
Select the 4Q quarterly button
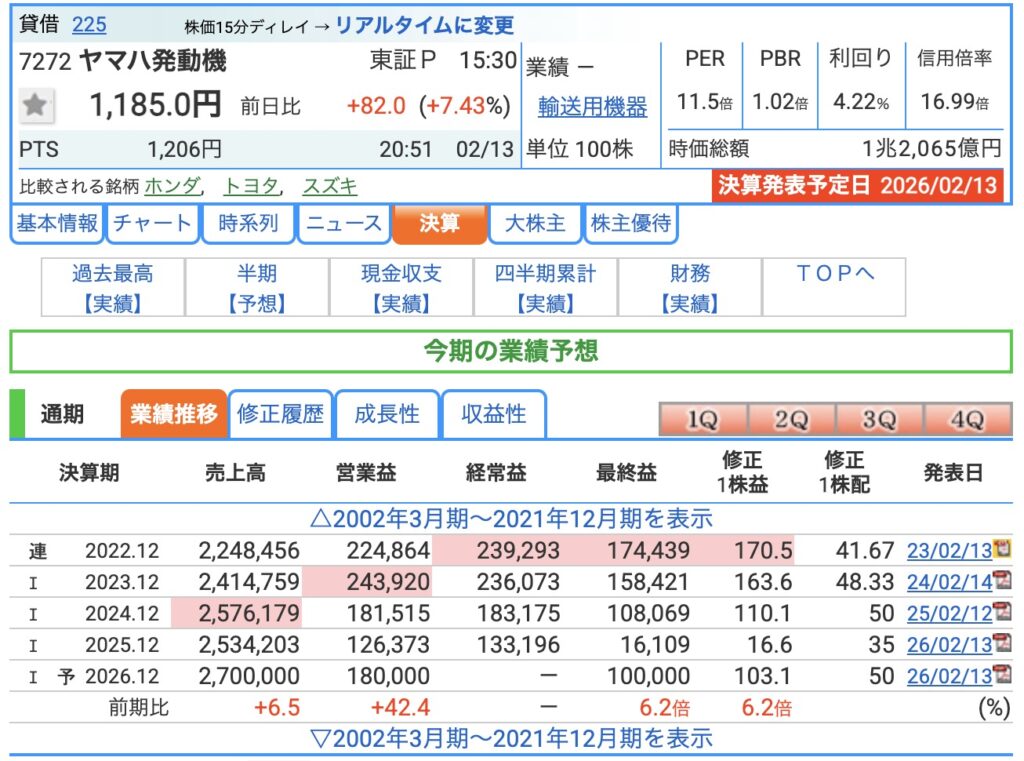(967, 420)
